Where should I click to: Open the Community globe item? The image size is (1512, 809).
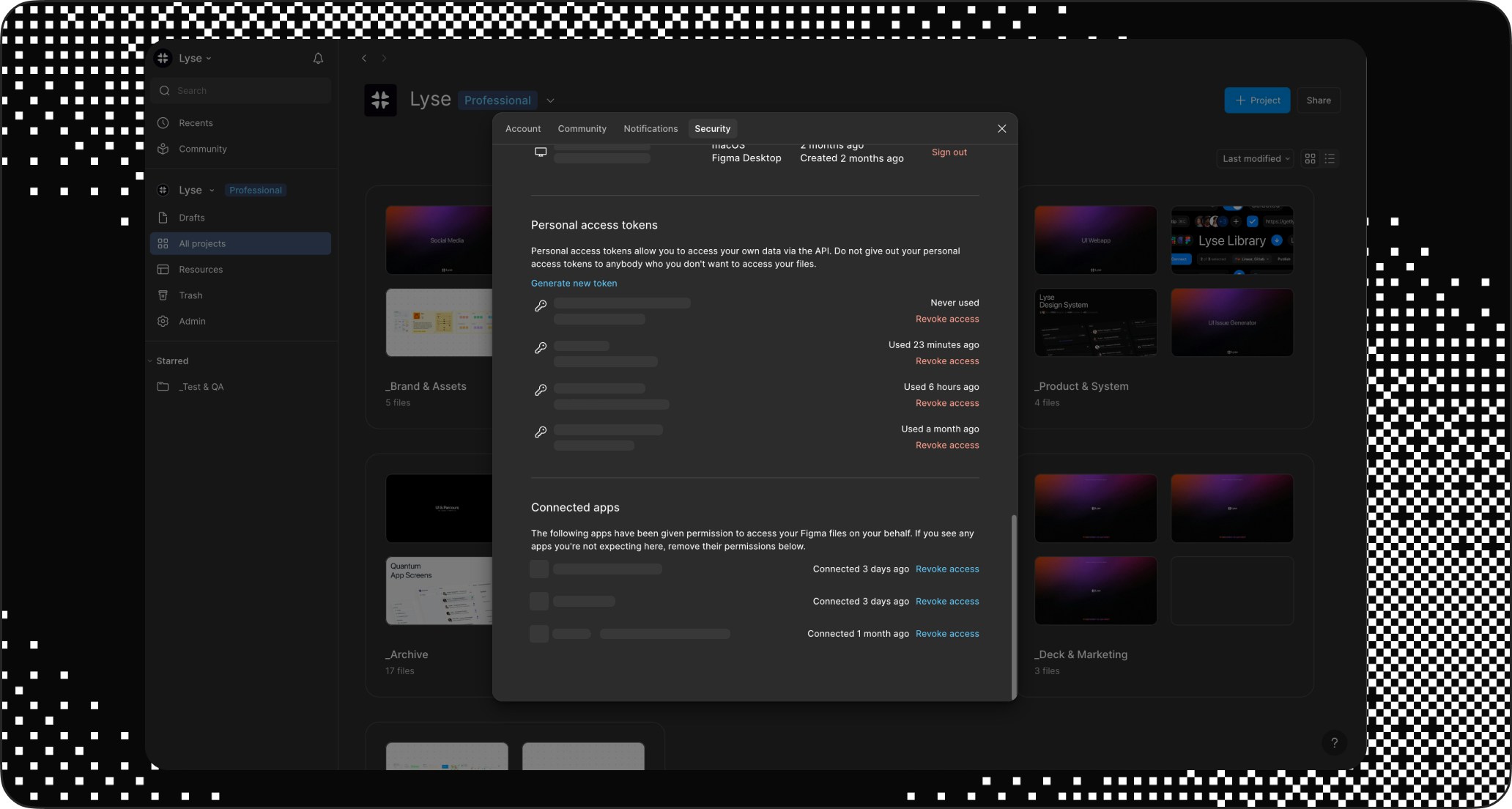coord(202,149)
